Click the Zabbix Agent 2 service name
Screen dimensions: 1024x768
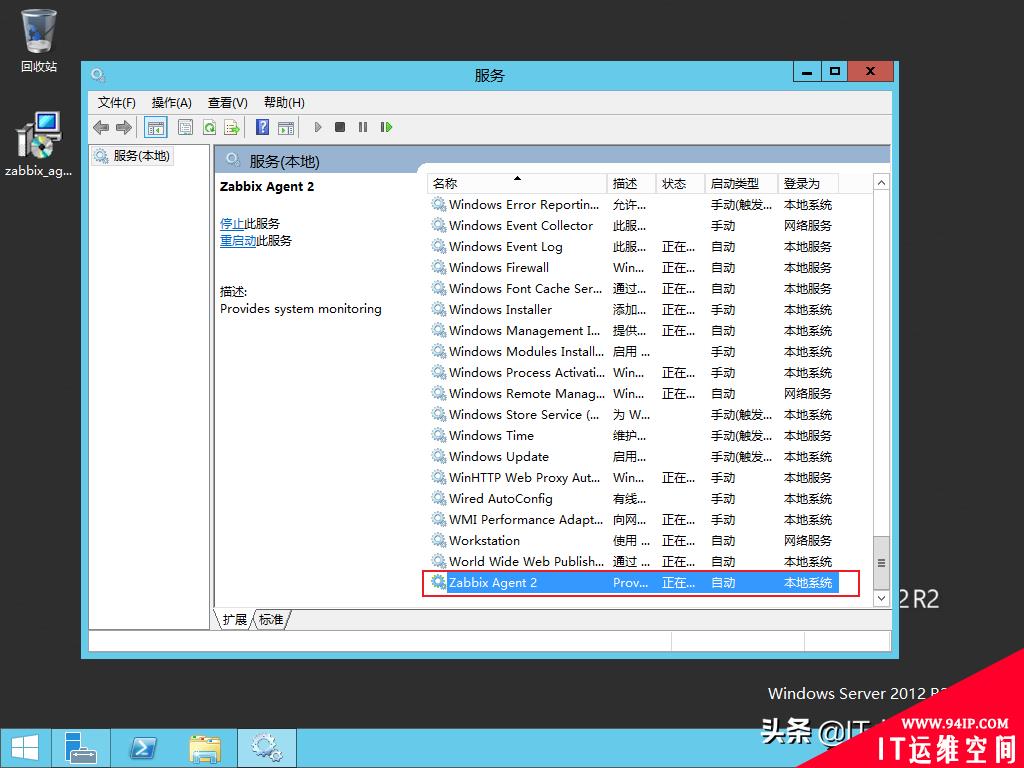[x=493, y=583]
